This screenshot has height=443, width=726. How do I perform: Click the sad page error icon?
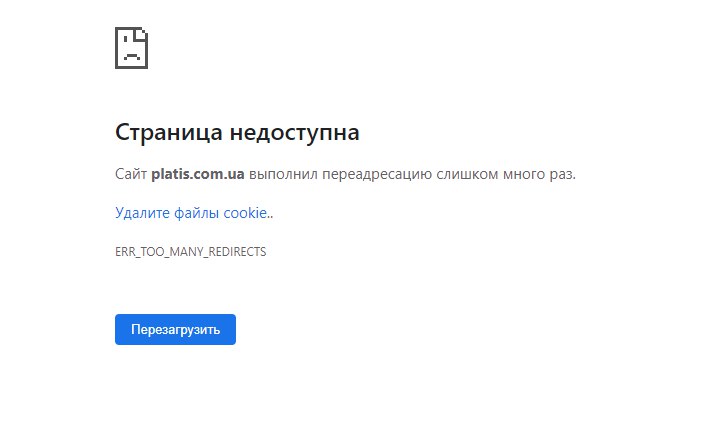click(131, 48)
